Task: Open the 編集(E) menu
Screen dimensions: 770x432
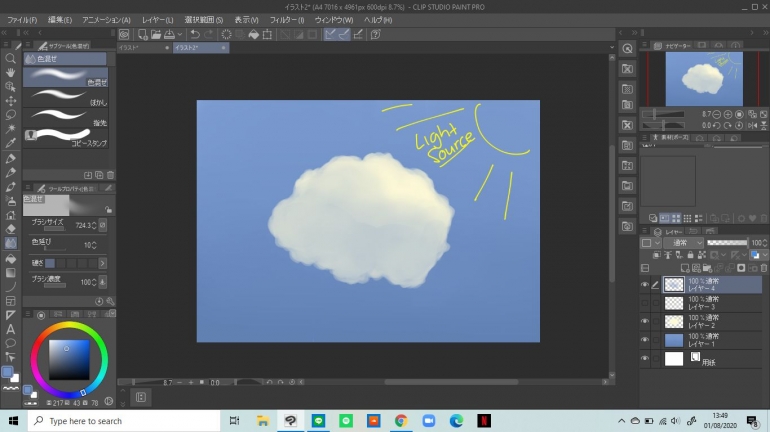Action: [60, 20]
